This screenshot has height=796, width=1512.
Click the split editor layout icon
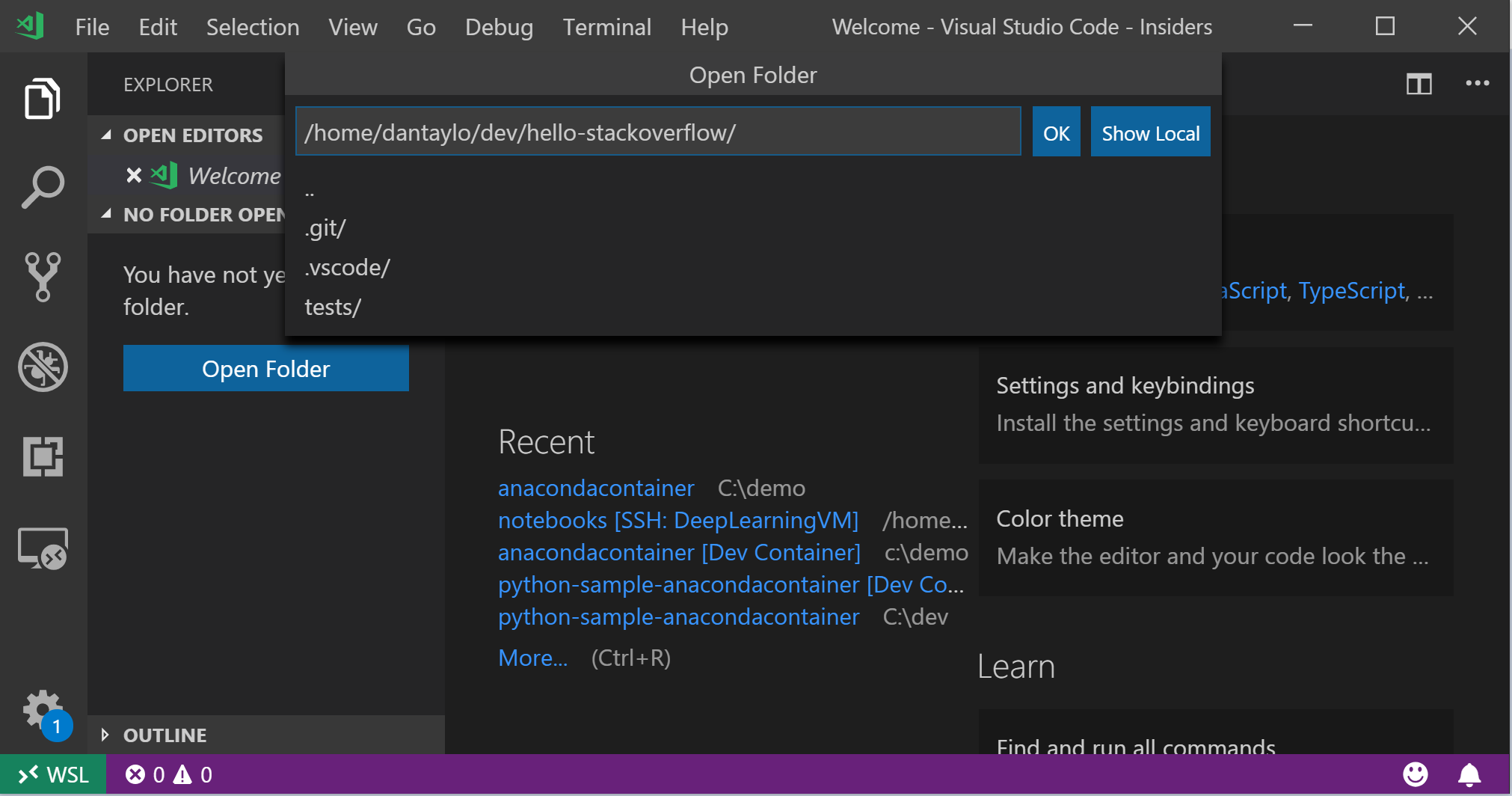point(1419,84)
